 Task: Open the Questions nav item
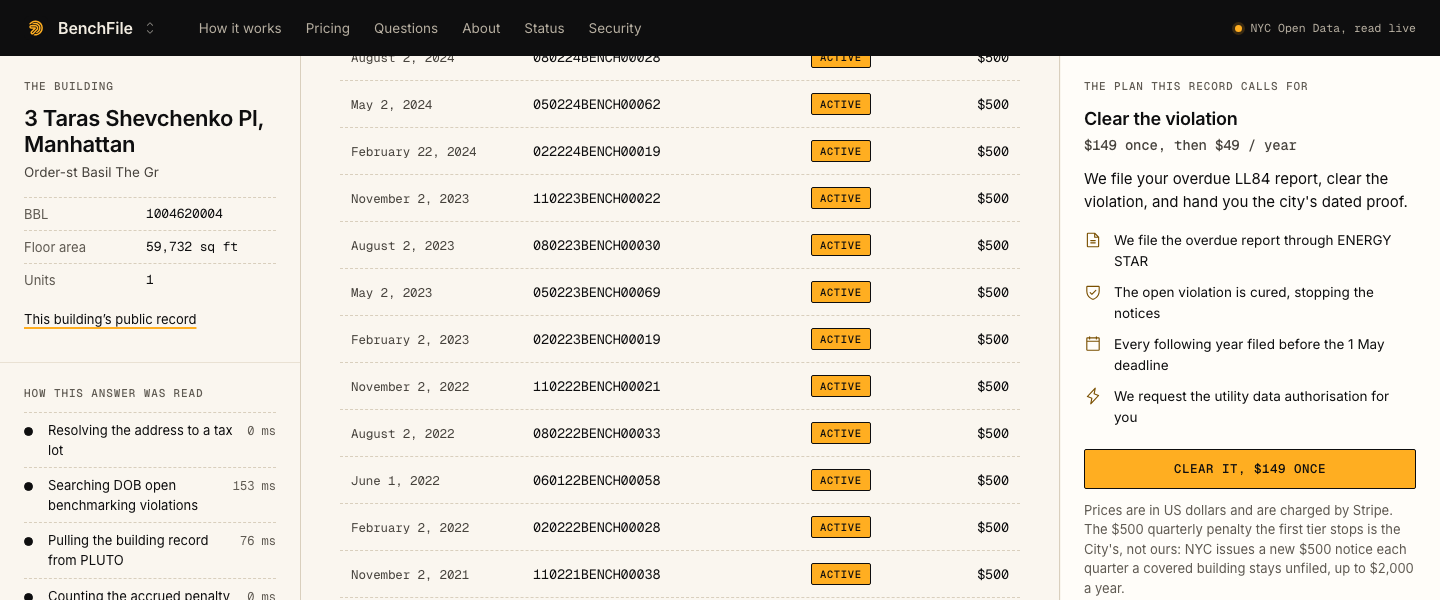pyautogui.click(x=406, y=28)
